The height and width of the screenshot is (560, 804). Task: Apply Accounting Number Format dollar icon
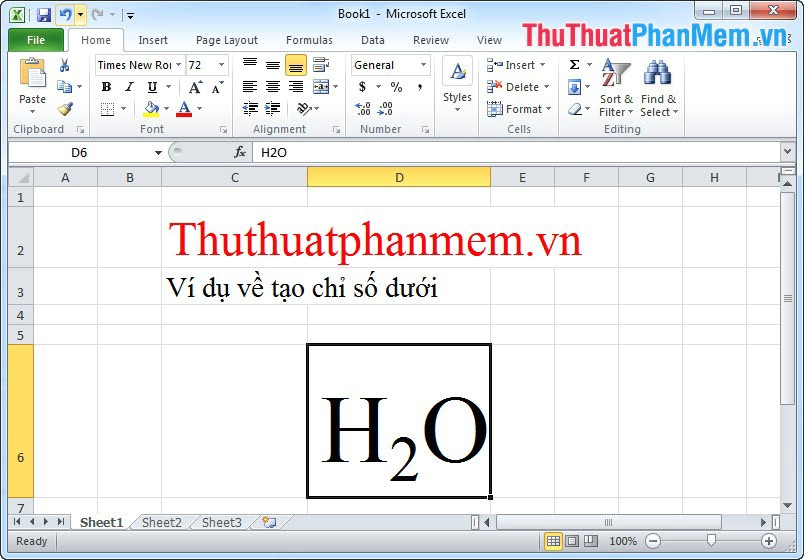(x=363, y=87)
